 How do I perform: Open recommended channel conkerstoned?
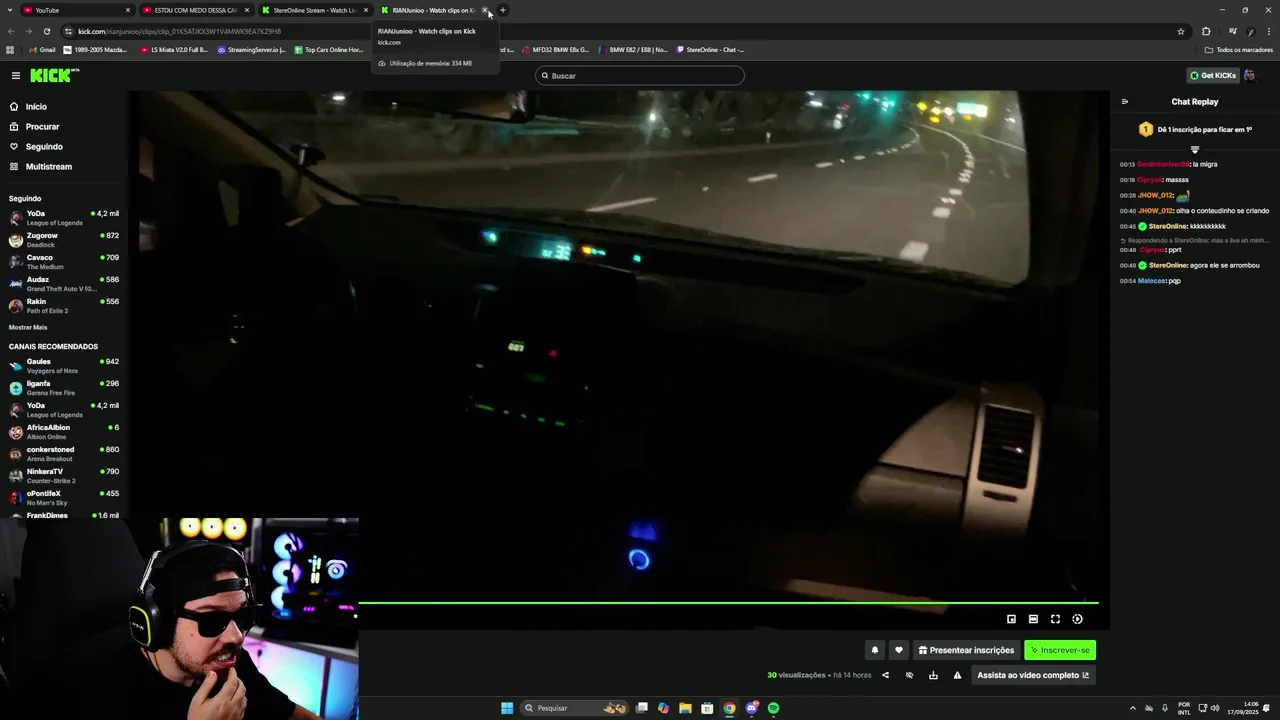click(64, 454)
